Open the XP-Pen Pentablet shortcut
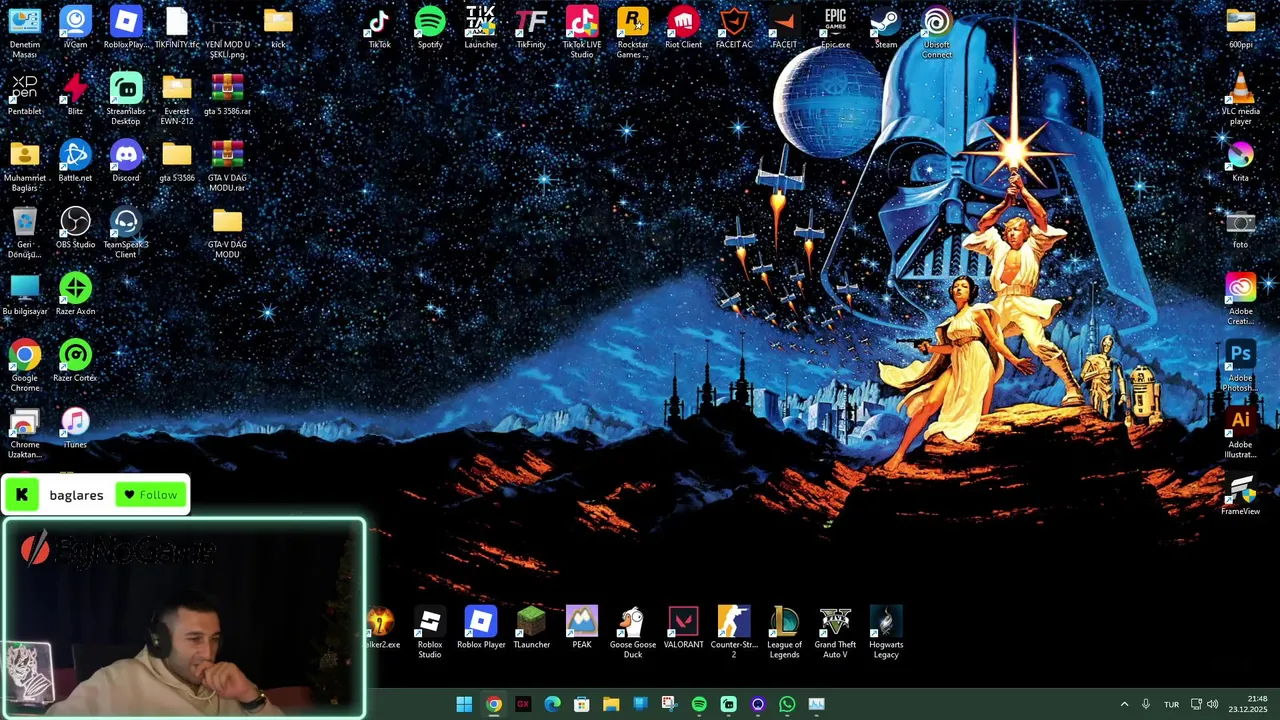Screen dimensions: 1280x720 tap(25, 94)
